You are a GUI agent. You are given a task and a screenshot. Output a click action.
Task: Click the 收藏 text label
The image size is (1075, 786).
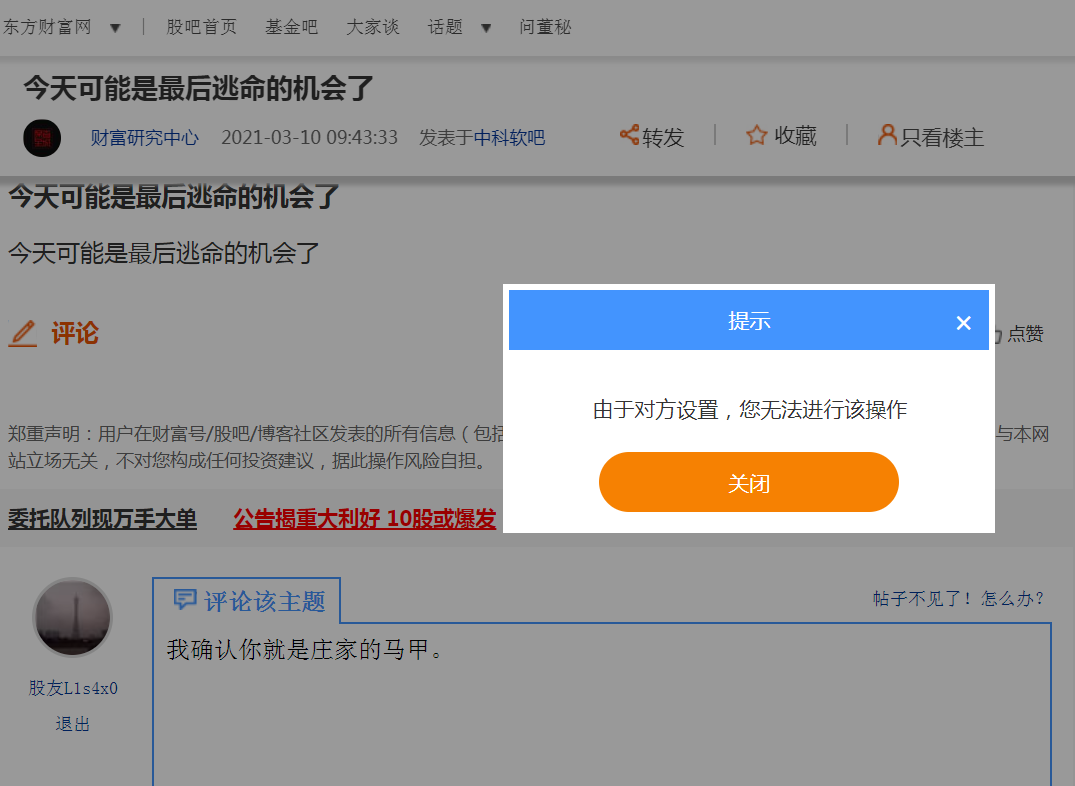pos(795,136)
